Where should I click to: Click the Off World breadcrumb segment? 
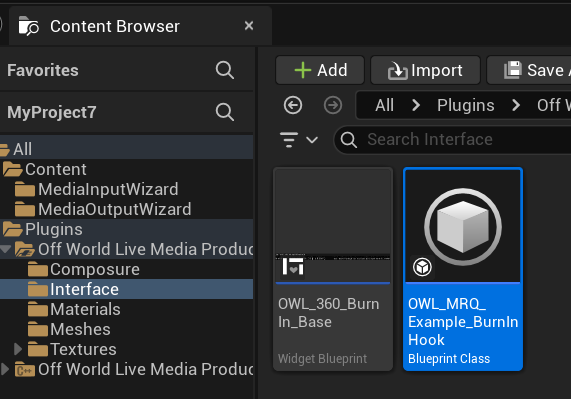554,105
